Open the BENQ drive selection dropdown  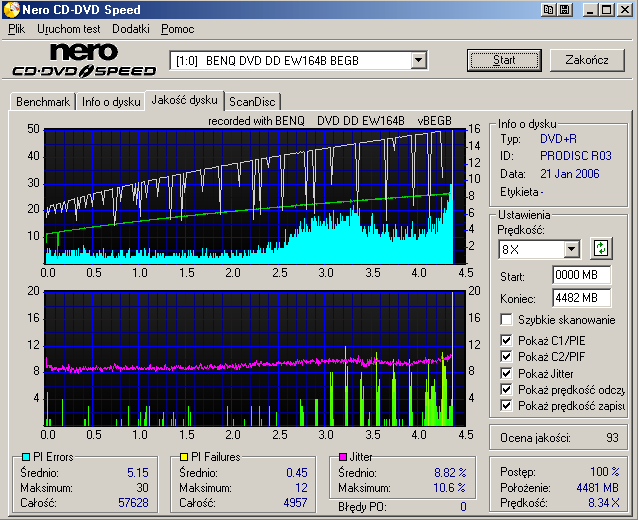coord(418,61)
